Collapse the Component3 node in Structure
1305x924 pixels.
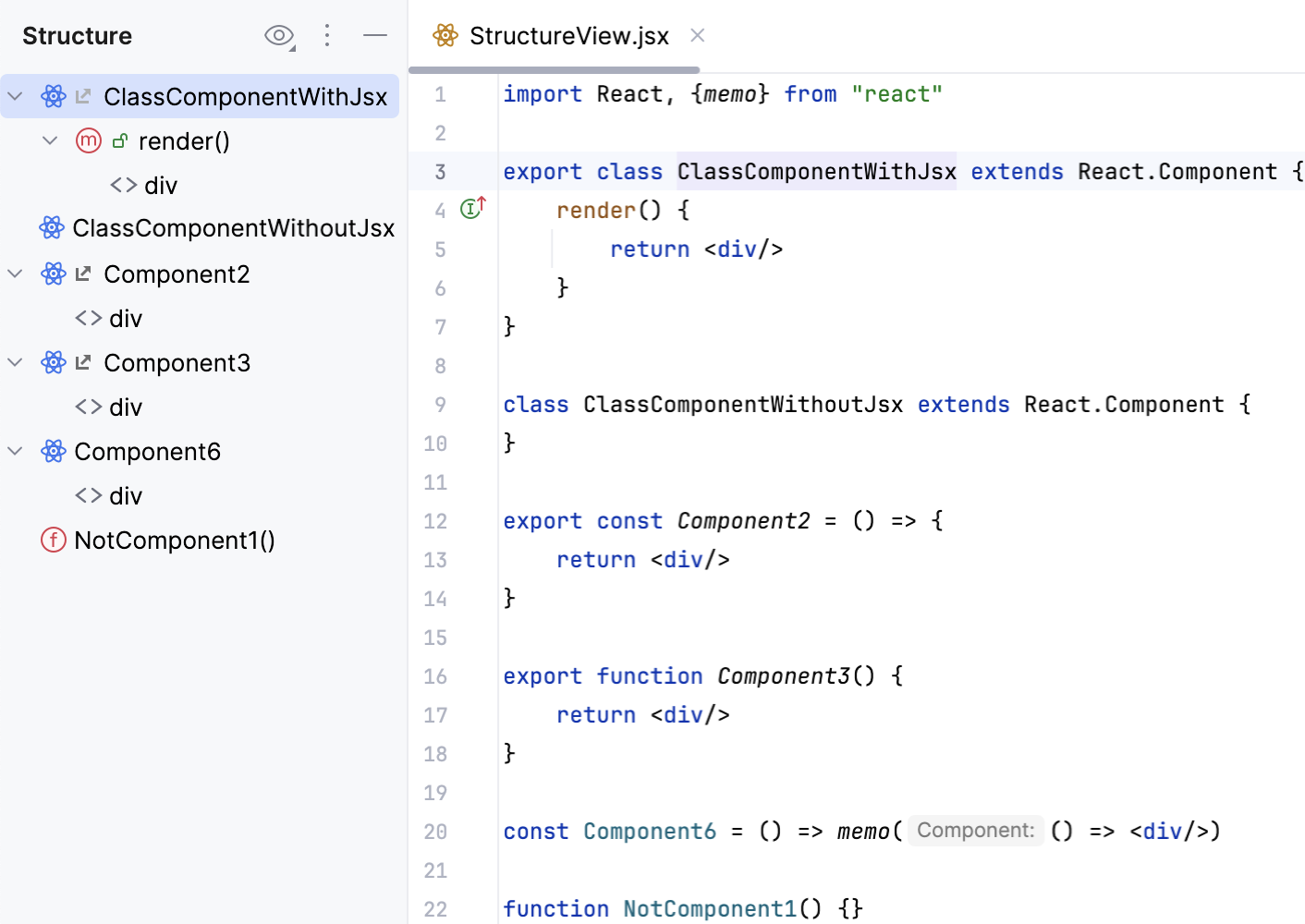pos(15,362)
